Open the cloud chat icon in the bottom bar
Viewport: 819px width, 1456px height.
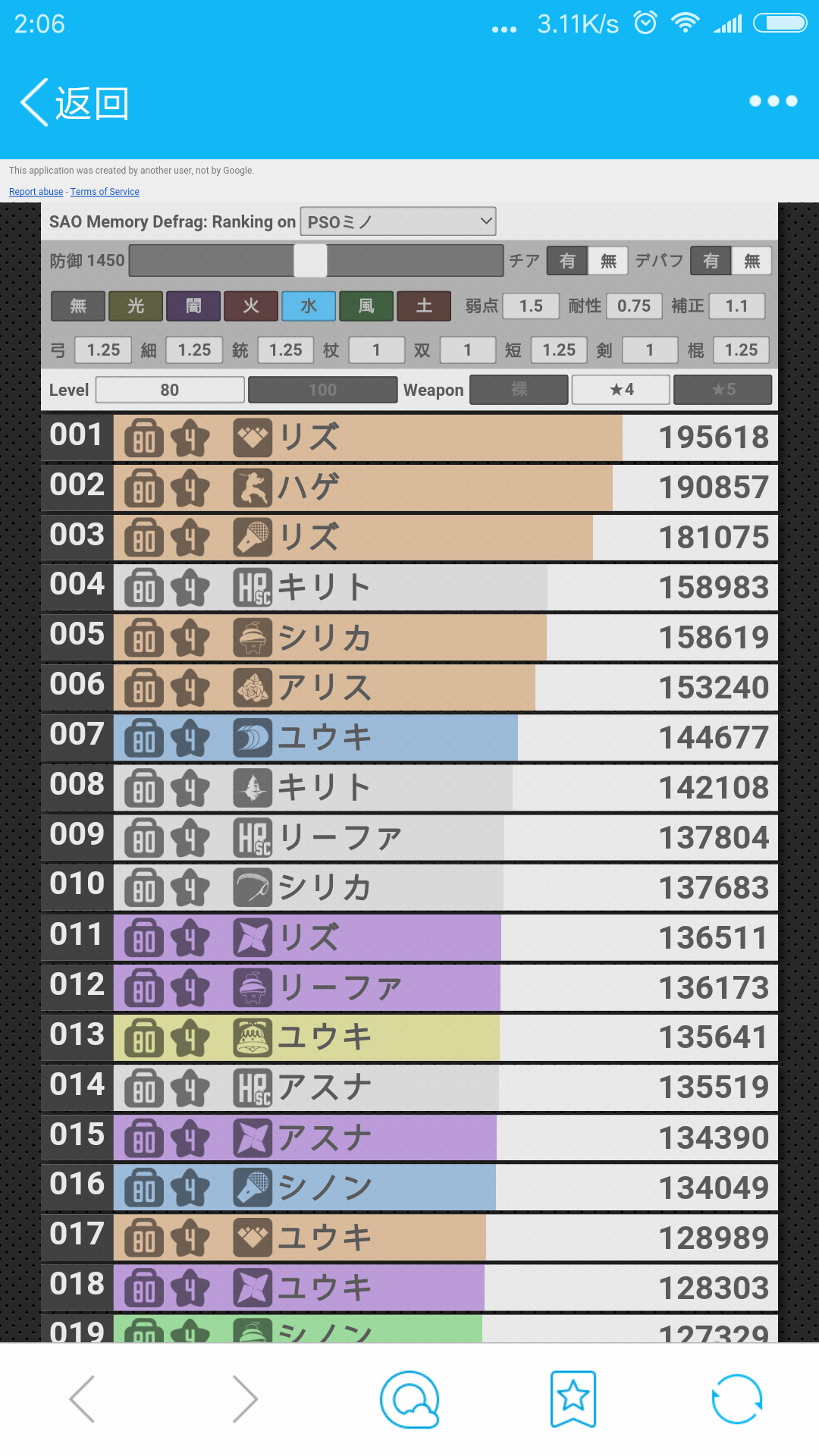[x=409, y=1399]
